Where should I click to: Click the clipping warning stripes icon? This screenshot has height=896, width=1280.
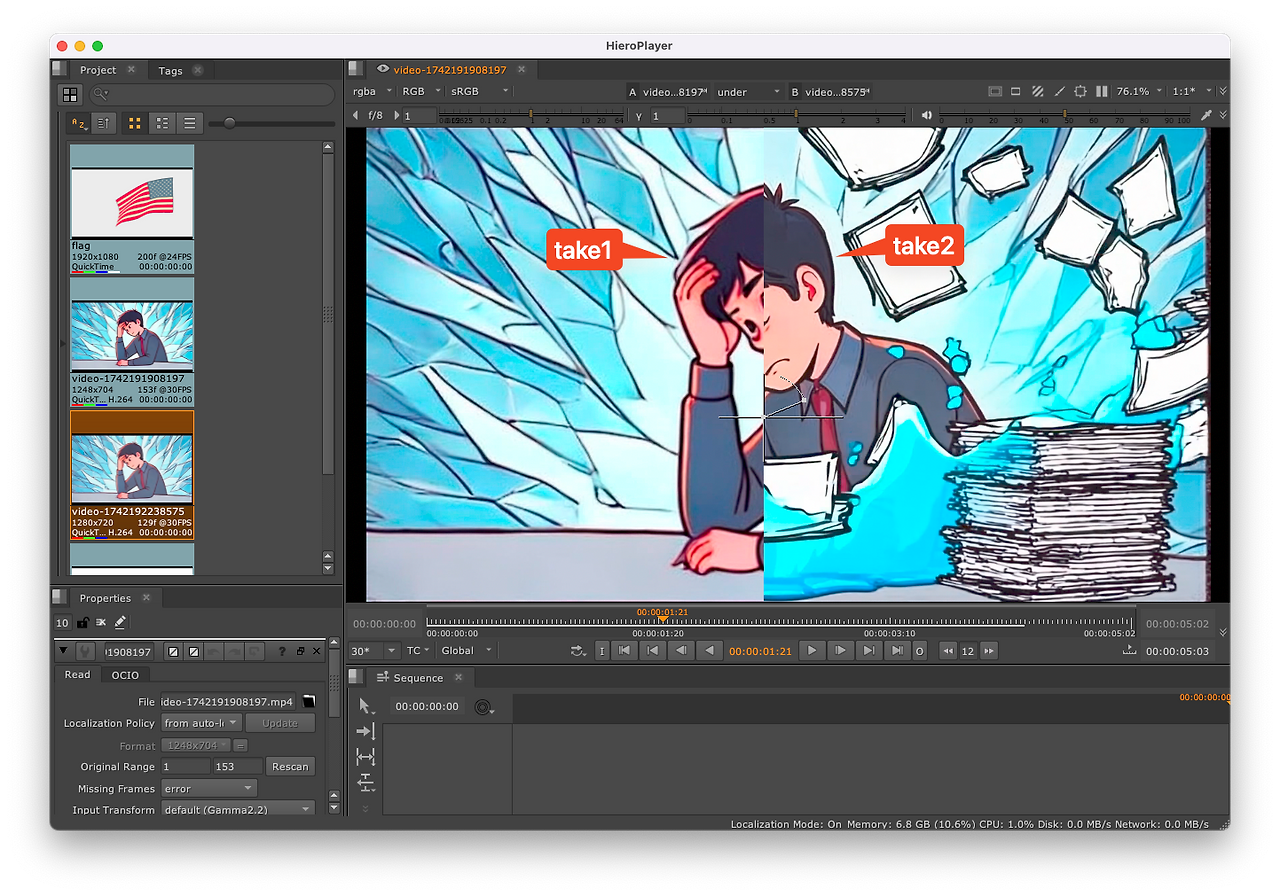tap(1038, 91)
